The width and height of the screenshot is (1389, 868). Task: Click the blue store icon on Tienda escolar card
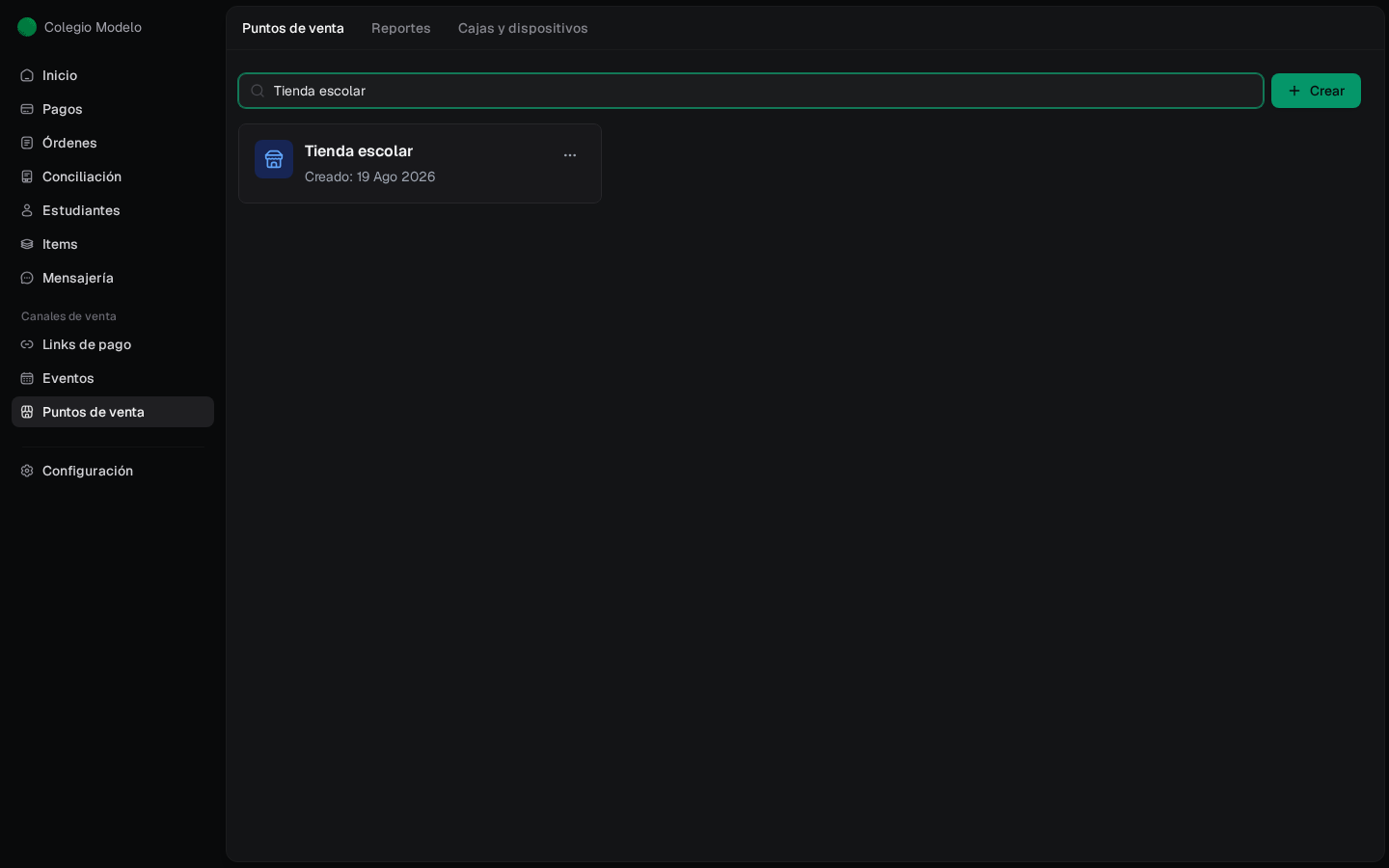(x=274, y=159)
